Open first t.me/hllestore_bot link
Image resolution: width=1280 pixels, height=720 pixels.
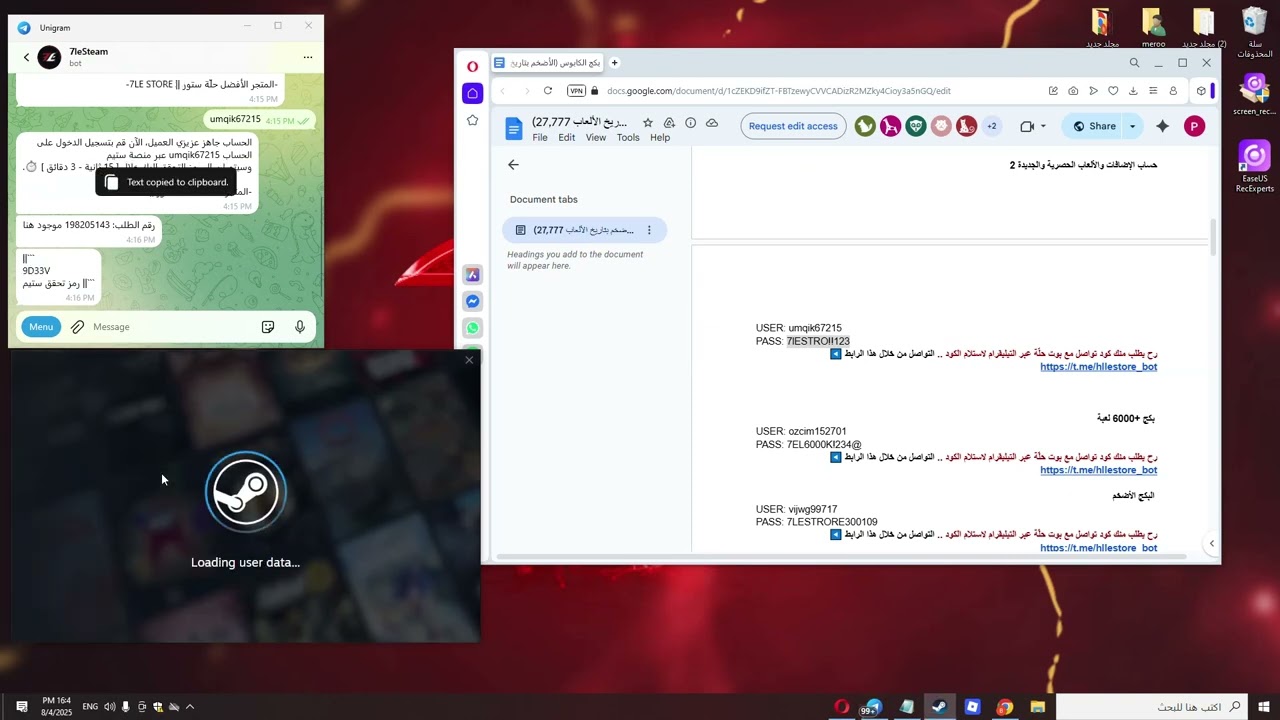click(1098, 367)
